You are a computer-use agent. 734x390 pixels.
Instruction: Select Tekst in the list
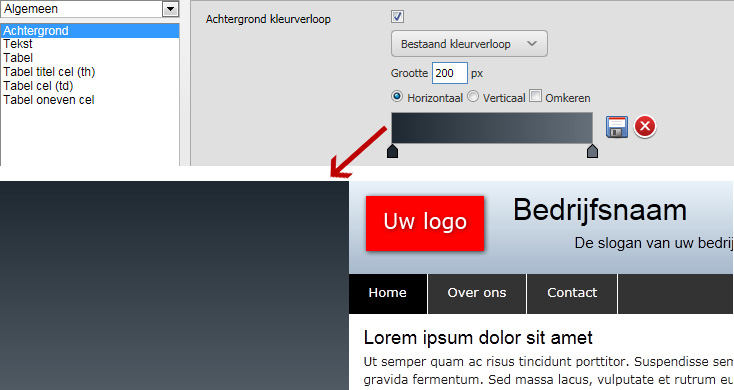18,44
